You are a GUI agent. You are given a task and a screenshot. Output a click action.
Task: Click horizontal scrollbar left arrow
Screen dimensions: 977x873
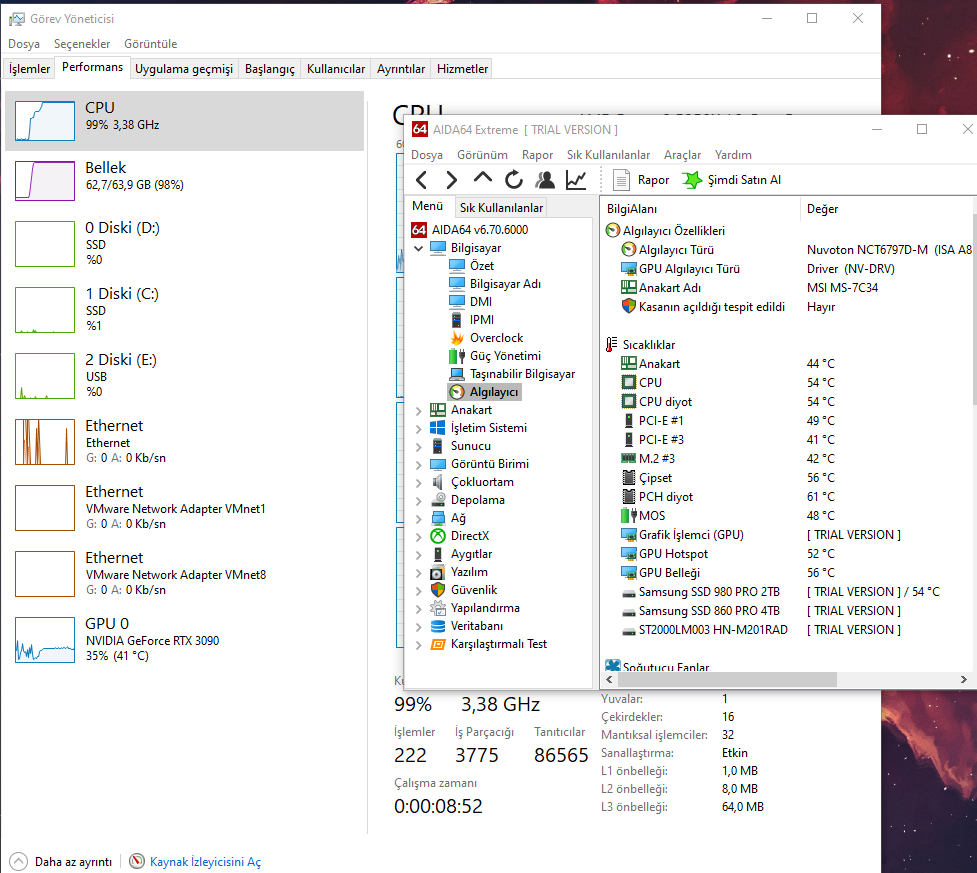coord(609,679)
